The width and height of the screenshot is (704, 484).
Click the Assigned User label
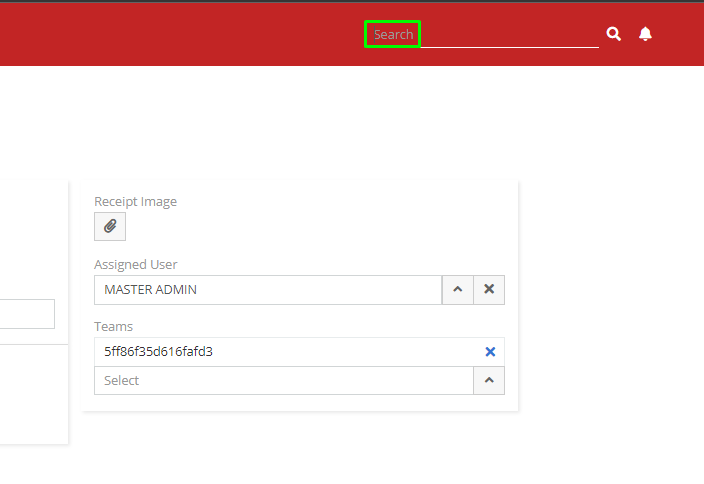(135, 264)
